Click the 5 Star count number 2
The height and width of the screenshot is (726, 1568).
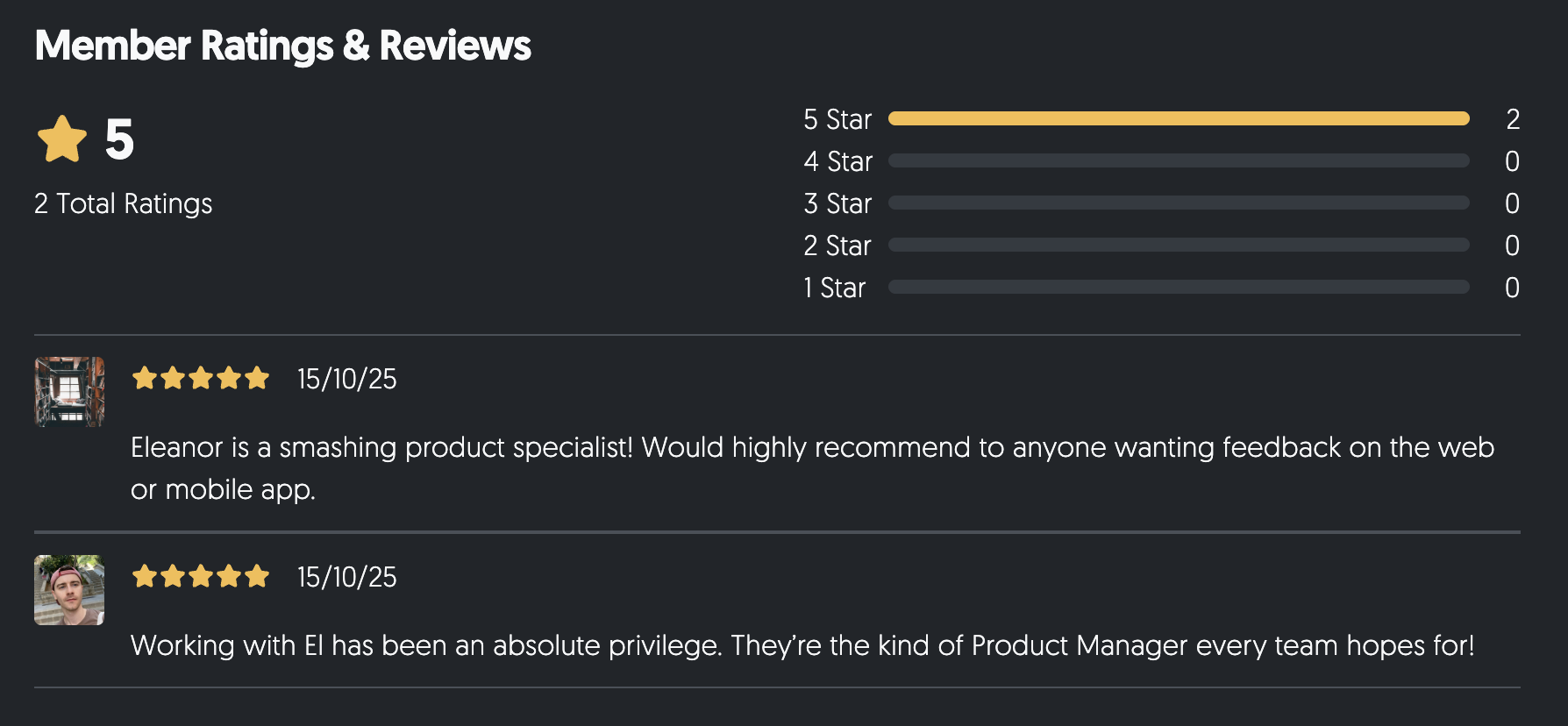(x=1513, y=119)
